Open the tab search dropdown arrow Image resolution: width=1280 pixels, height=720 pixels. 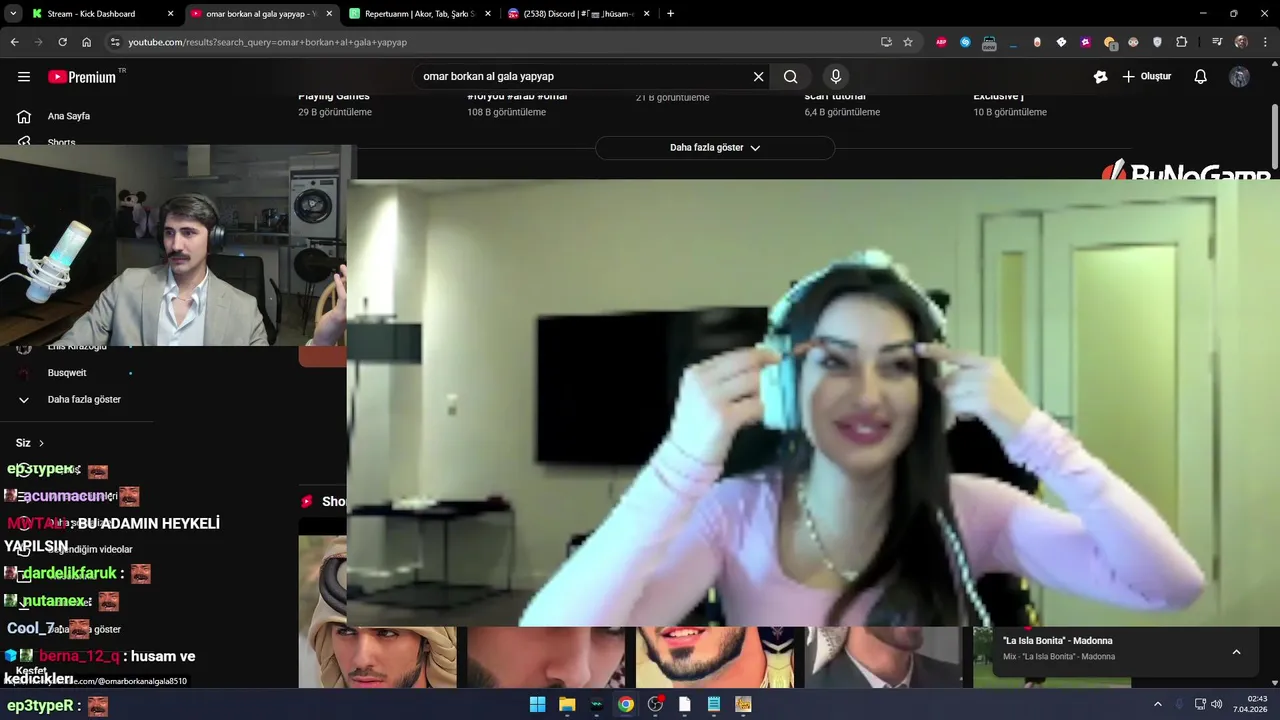13,14
